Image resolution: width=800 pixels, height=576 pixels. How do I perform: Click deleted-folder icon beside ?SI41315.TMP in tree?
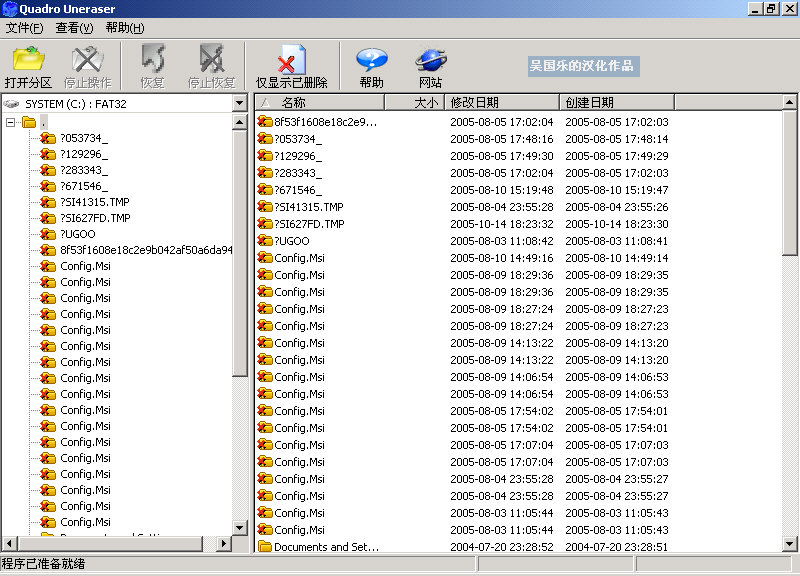[48, 202]
